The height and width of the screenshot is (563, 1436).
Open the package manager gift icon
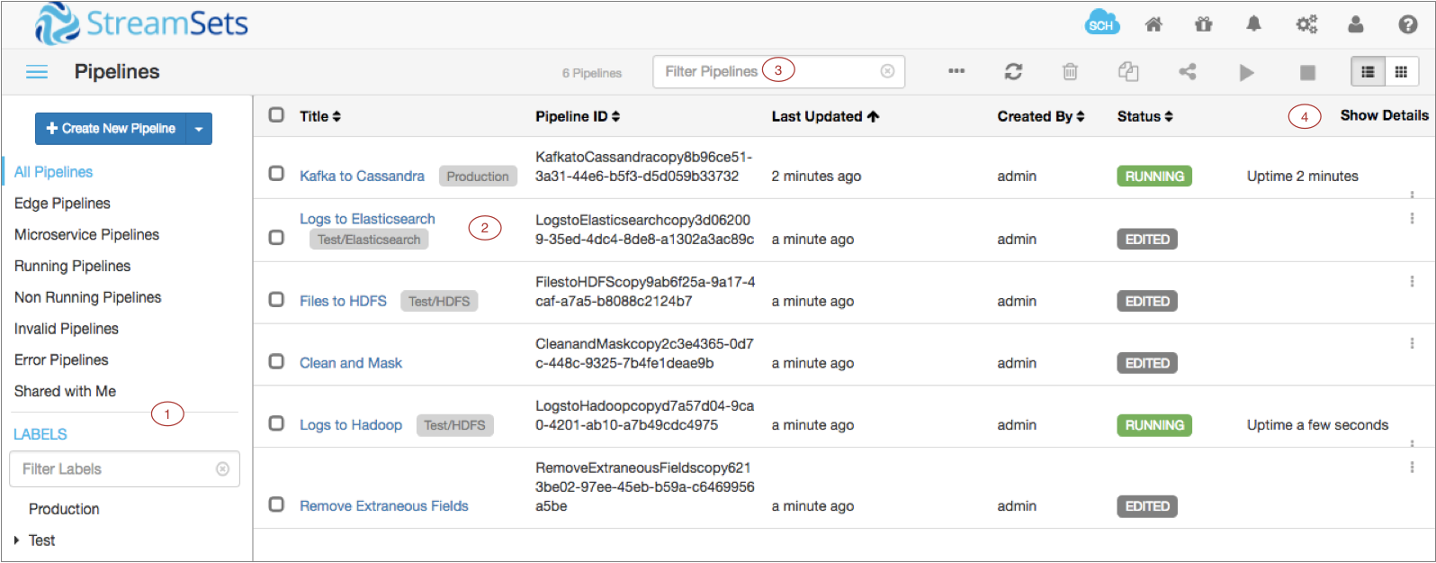tap(1204, 25)
